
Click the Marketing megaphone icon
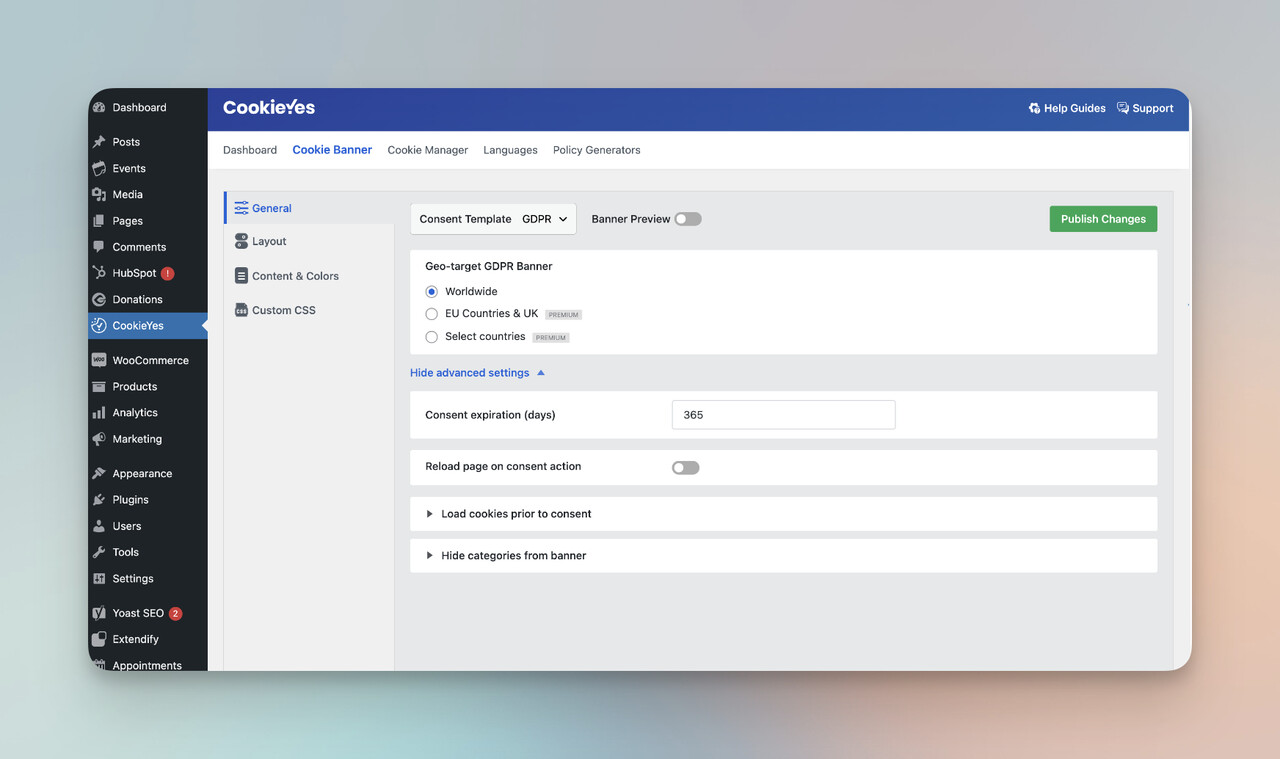[x=99, y=439]
